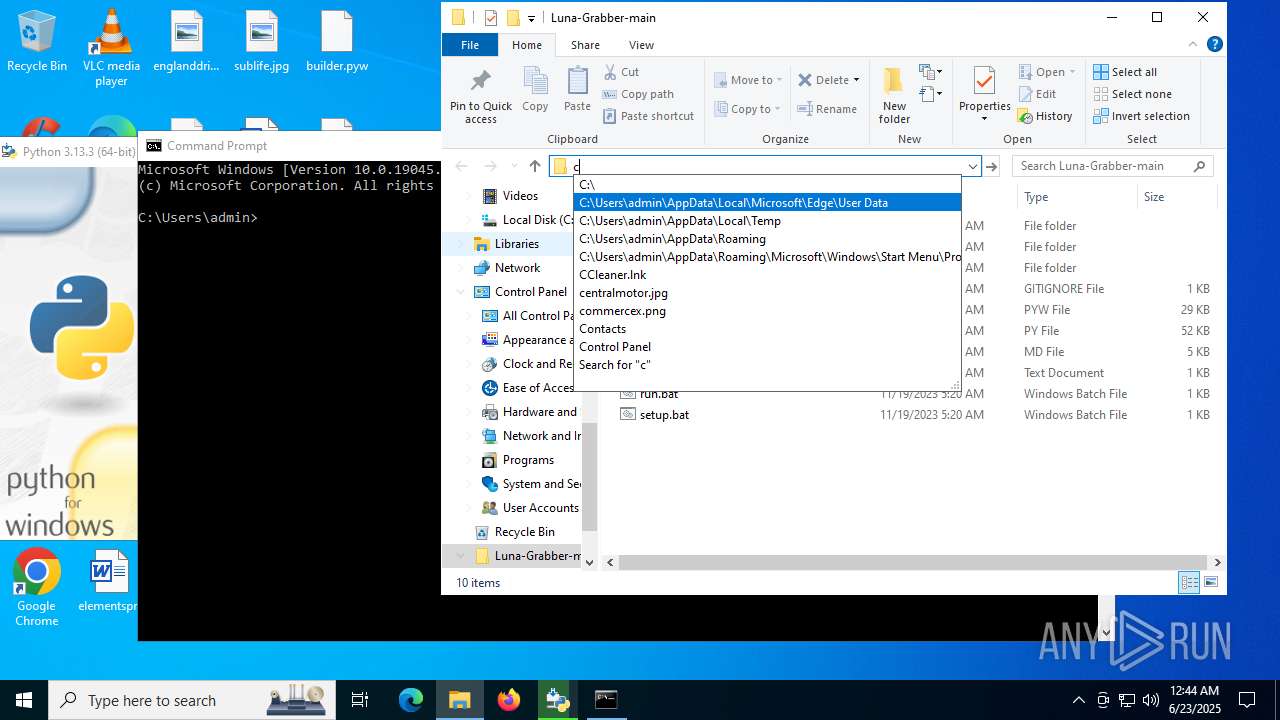The image size is (1280, 720).
Task: Click Invert selection
Action: click(x=1141, y=116)
